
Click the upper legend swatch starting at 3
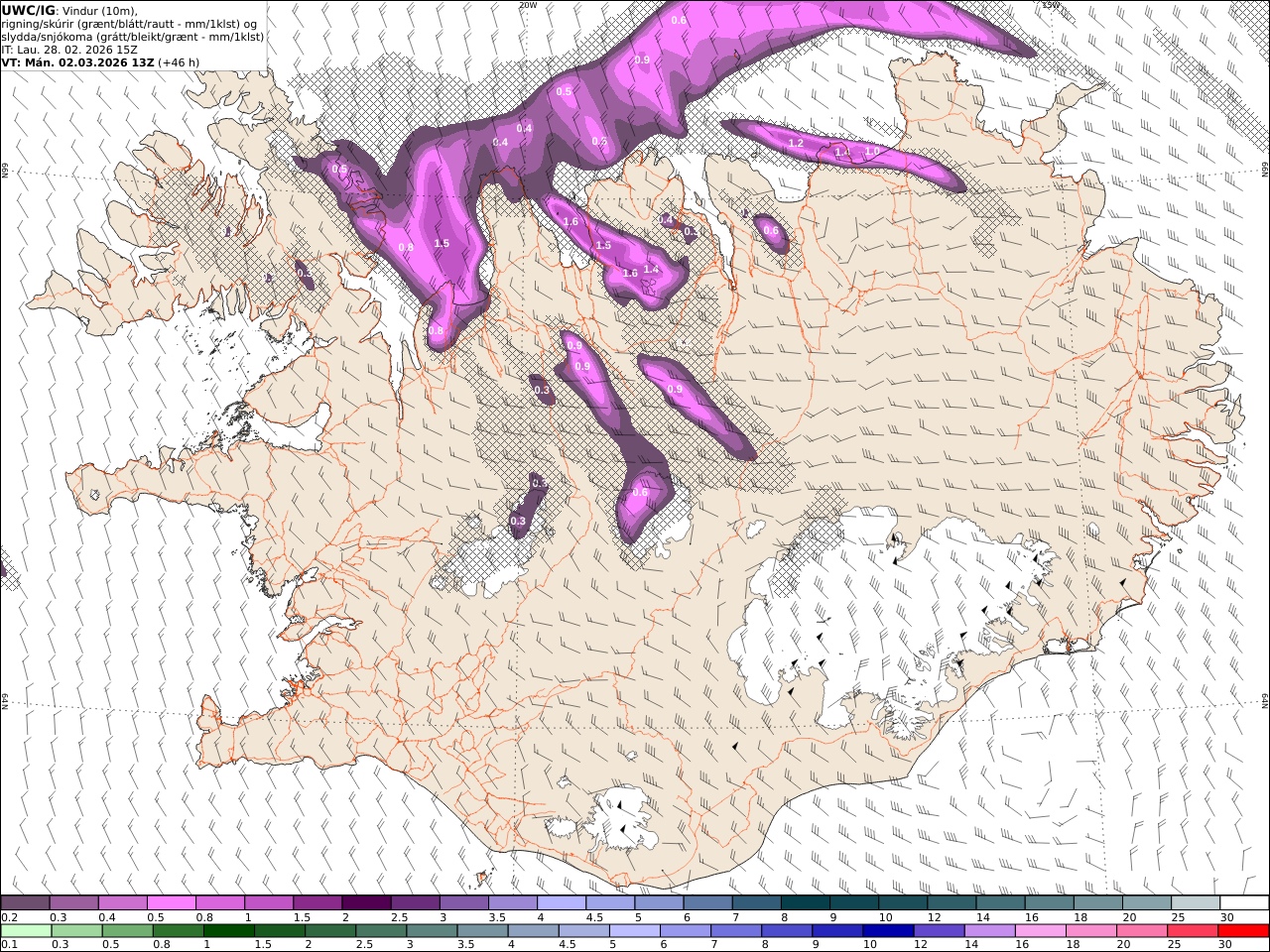pos(462,902)
